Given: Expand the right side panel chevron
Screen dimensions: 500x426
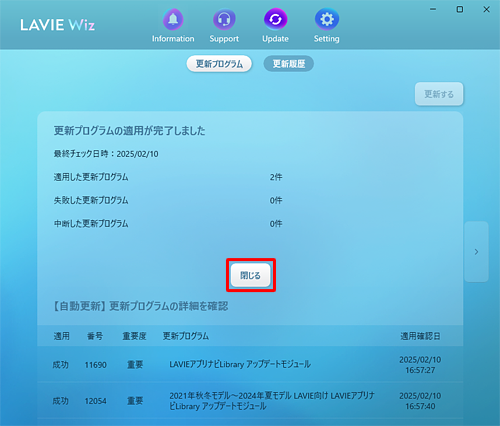Looking at the screenshot, I should coord(476,252).
